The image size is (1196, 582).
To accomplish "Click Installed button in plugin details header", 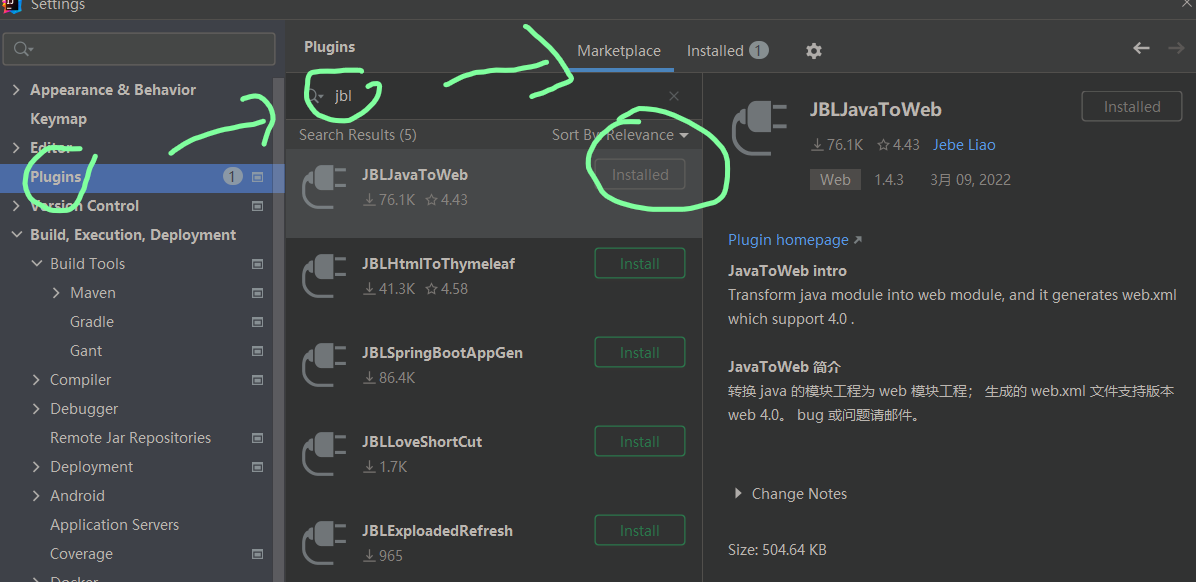I will (x=1132, y=107).
